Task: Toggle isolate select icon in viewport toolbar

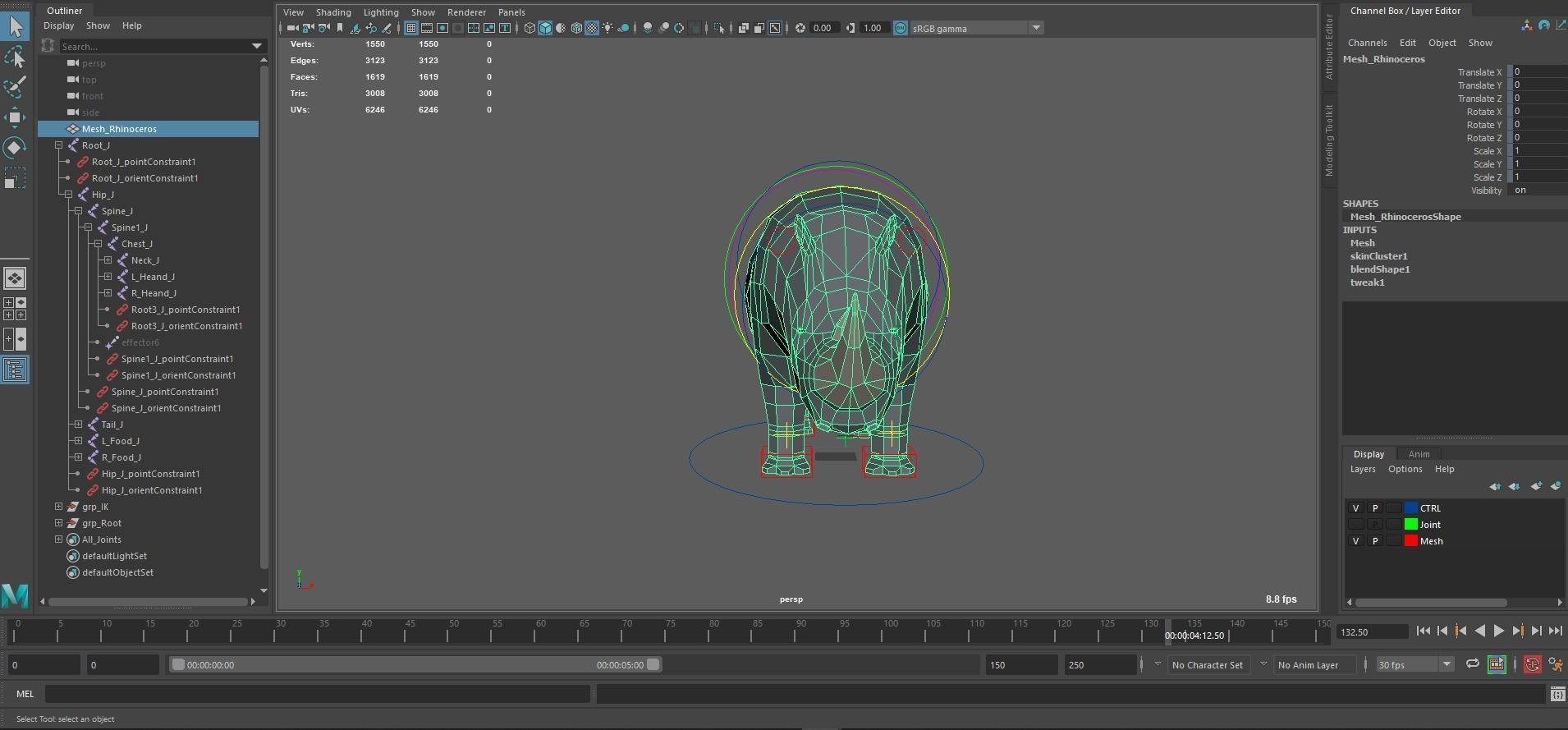Action: [x=720, y=28]
